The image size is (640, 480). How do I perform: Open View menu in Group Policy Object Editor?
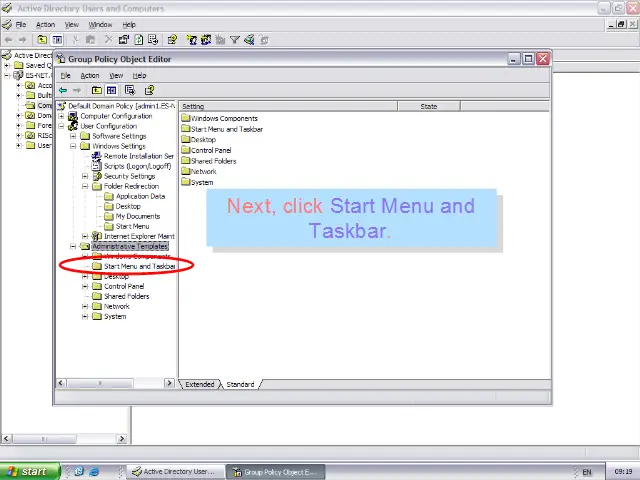pyautogui.click(x=116, y=76)
